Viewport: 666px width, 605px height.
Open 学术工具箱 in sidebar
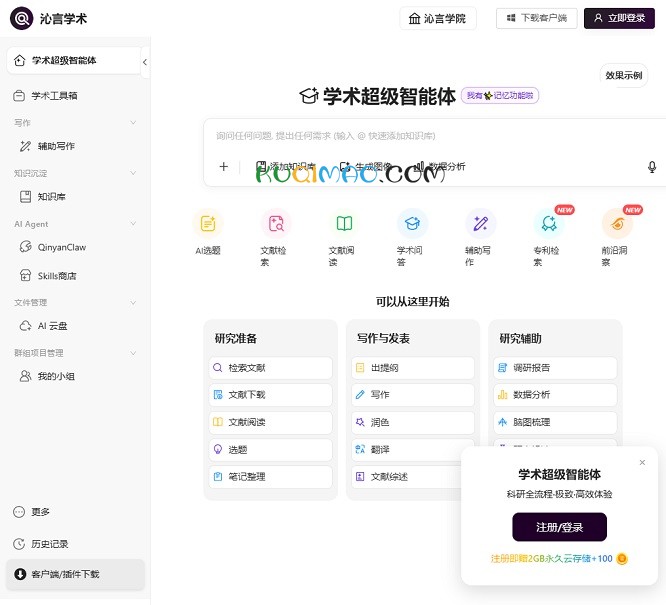pos(45,96)
